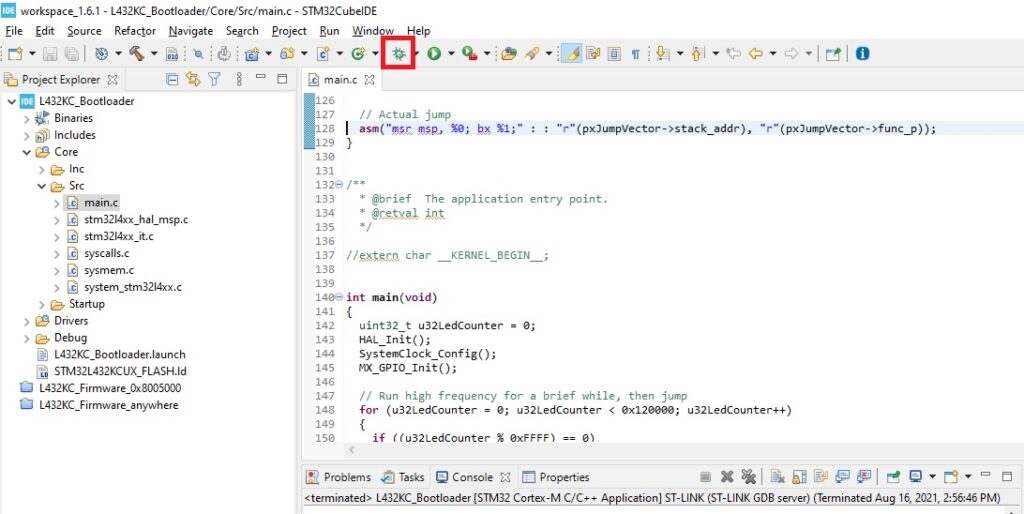Click the Debug bug icon in toolbar
Screen dimensions: 1024x514
(399, 54)
